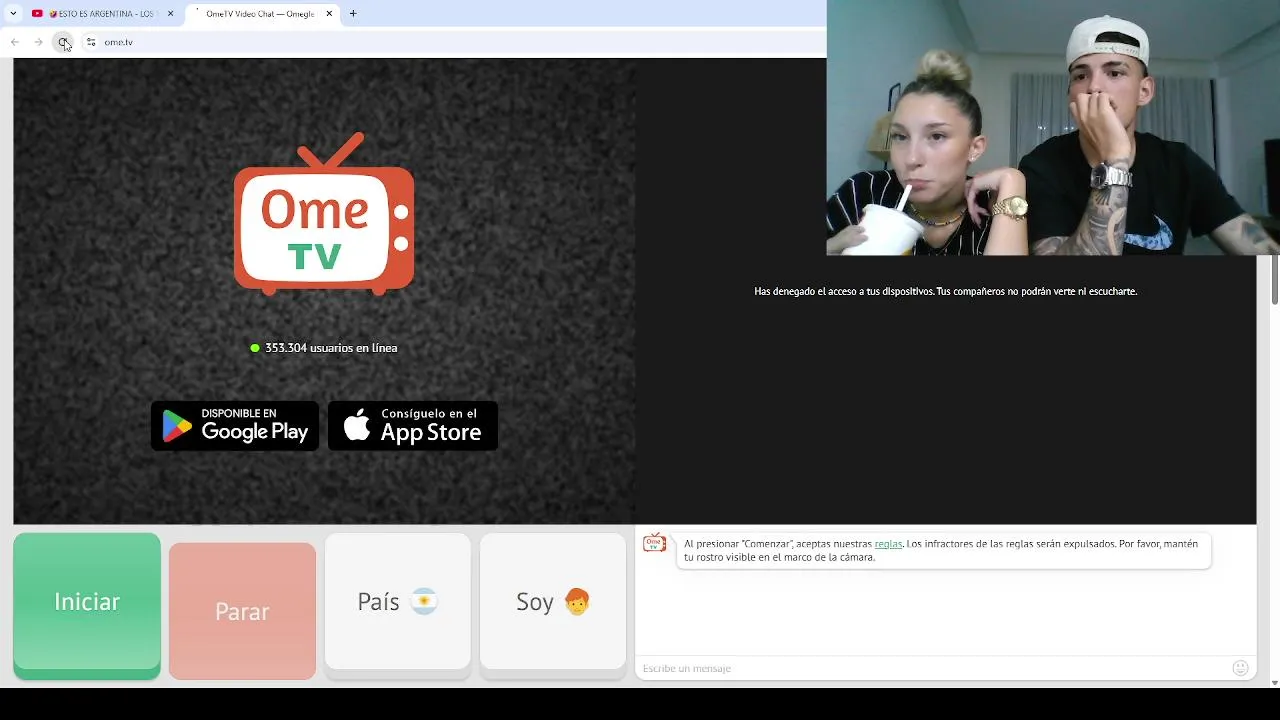Screen dimensions: 1280x720
Task: Click the OmeTV avatar in chat notice
Action: (655, 543)
